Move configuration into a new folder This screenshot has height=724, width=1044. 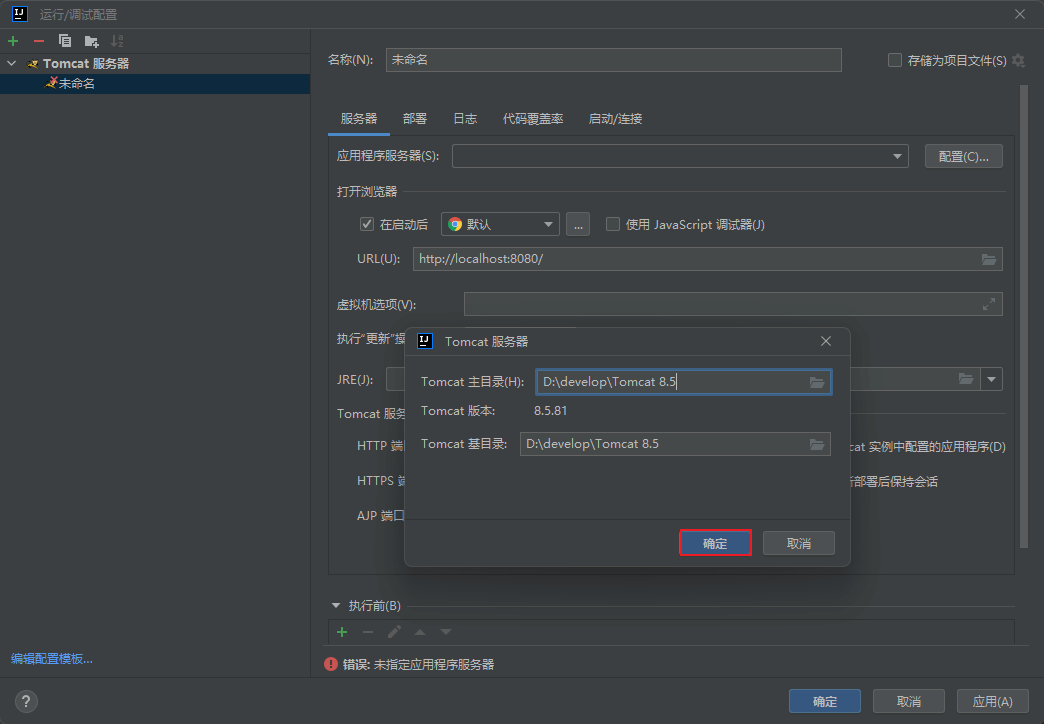click(x=91, y=41)
